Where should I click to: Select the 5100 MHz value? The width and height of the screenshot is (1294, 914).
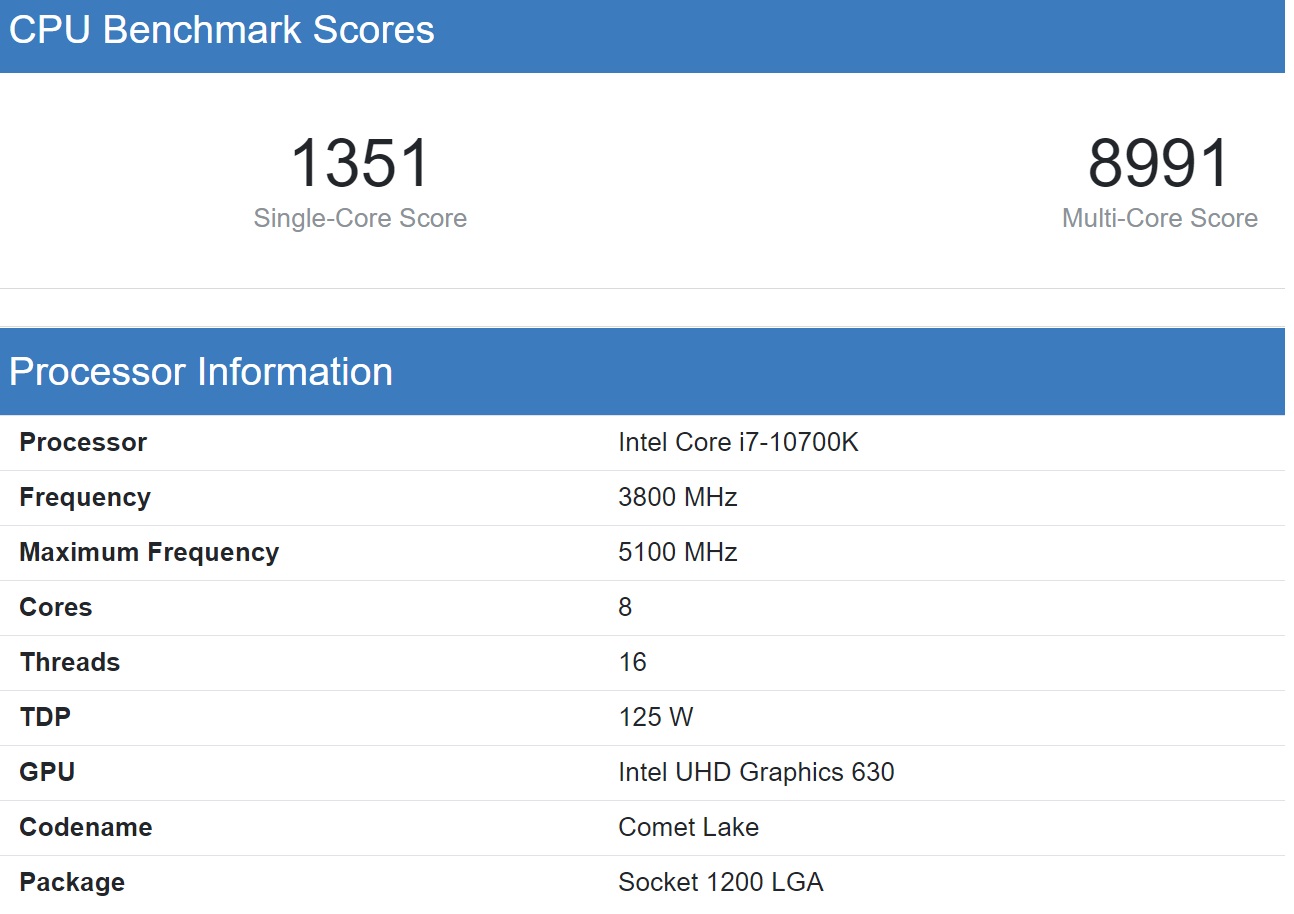pyautogui.click(x=678, y=552)
